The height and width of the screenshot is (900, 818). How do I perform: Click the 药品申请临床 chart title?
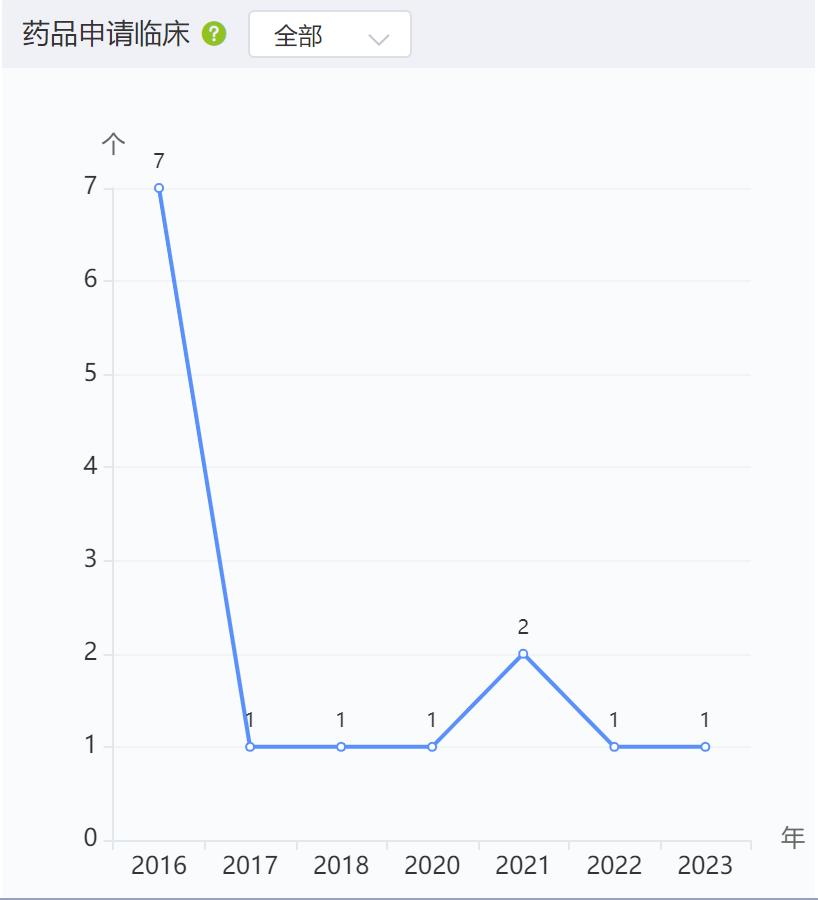click(106, 34)
